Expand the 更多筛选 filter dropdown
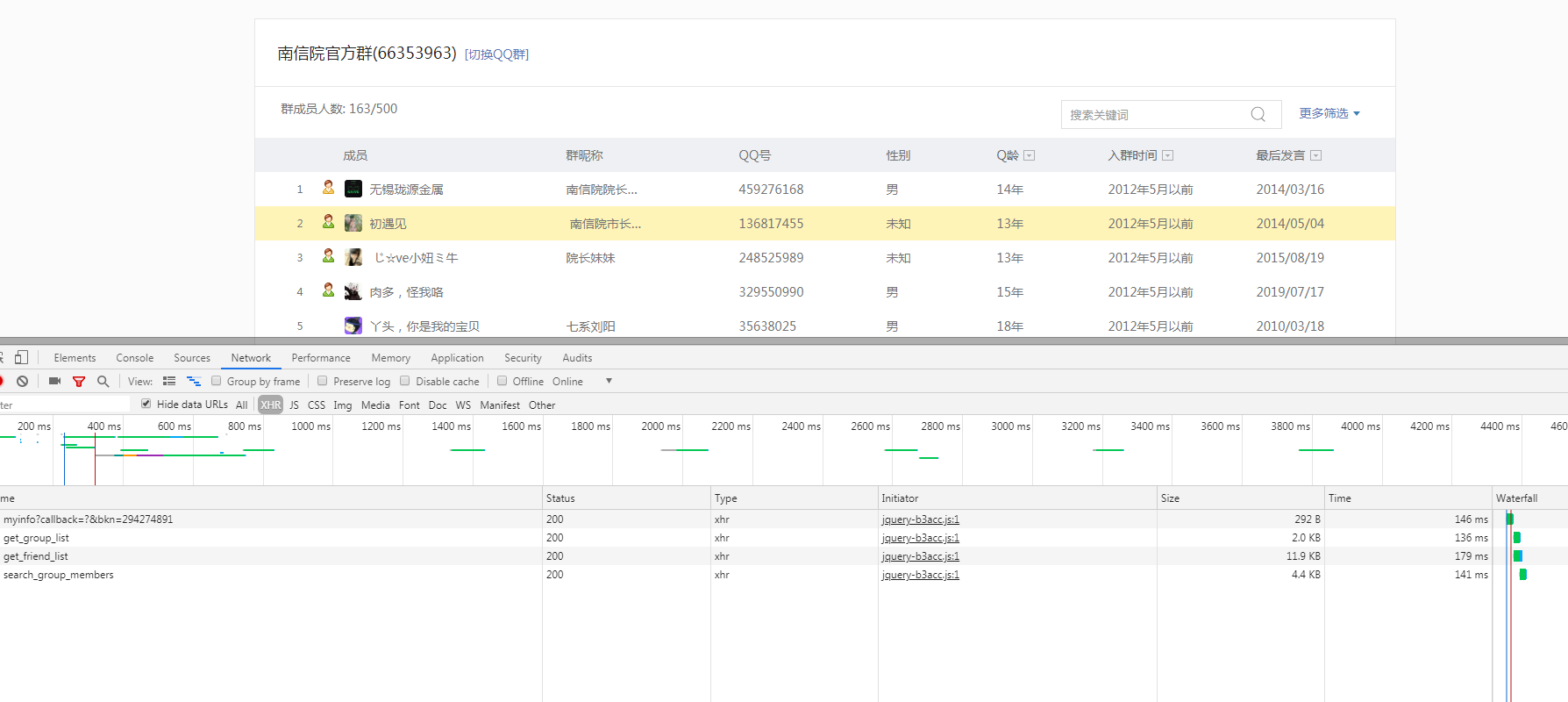Viewport: 1568px width, 702px height. pyautogui.click(x=1329, y=113)
